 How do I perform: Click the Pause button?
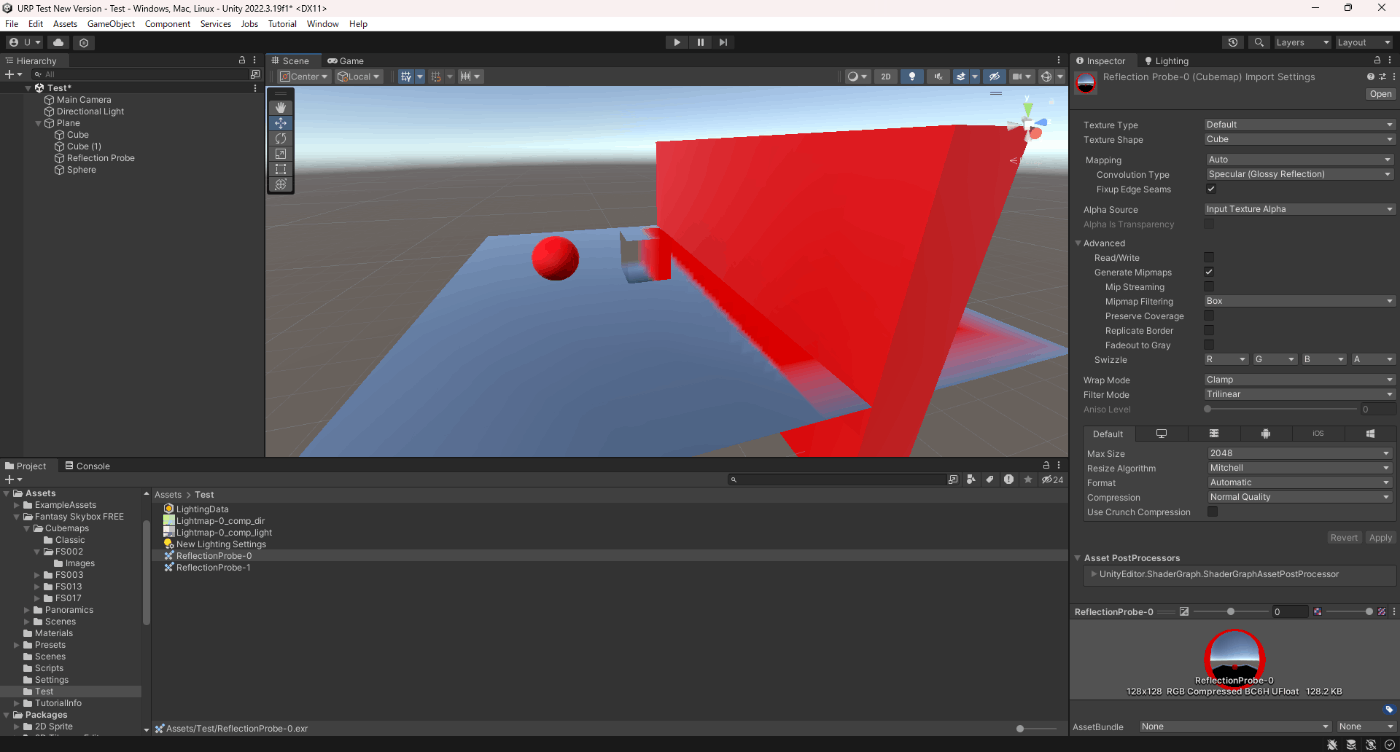coord(700,42)
